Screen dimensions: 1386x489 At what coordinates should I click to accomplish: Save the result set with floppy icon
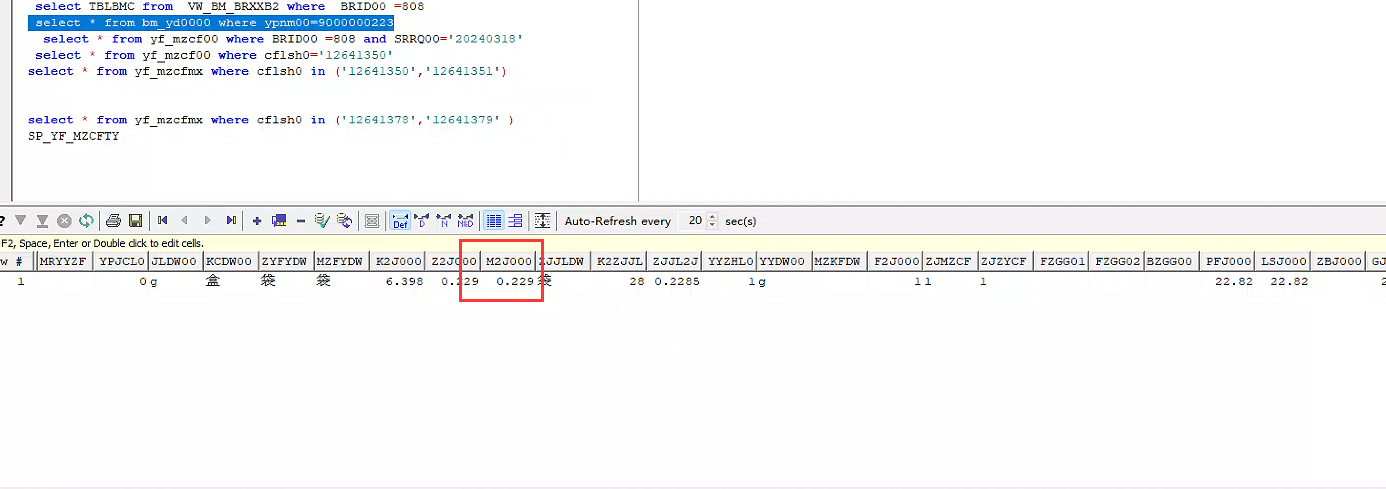135,220
